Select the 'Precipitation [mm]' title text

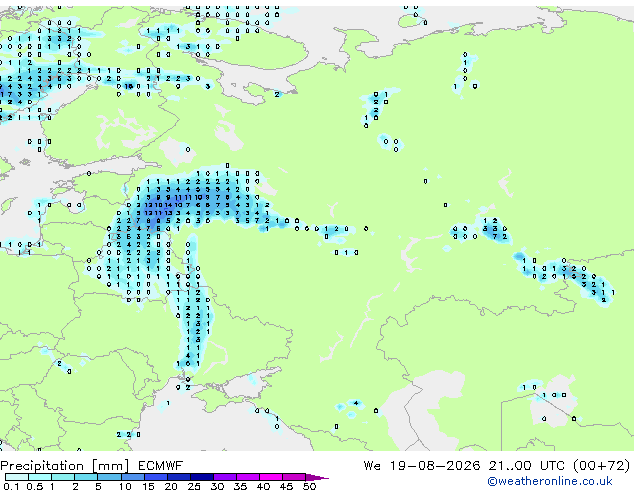coord(64,466)
